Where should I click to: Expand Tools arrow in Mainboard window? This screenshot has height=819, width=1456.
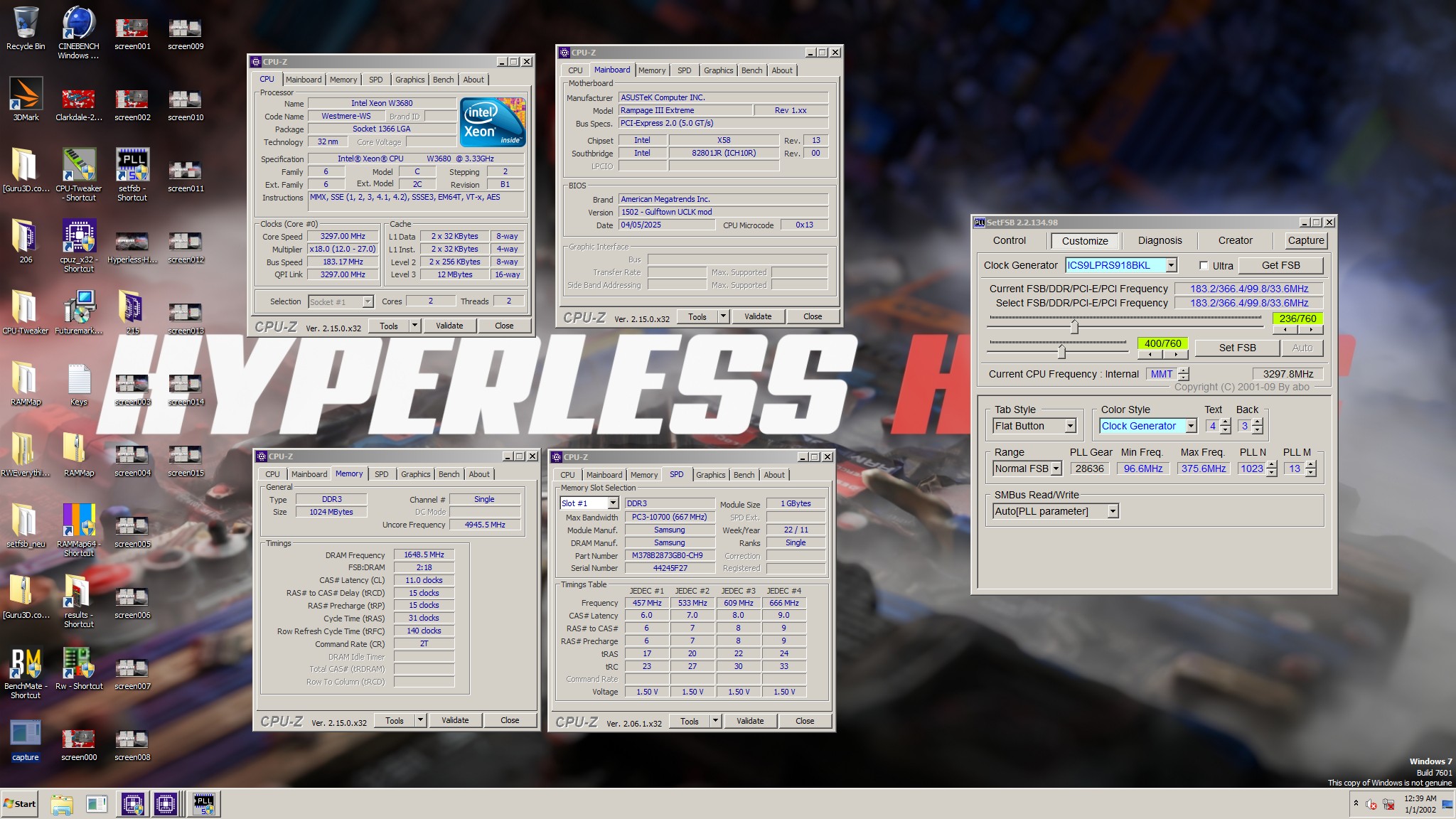(723, 316)
